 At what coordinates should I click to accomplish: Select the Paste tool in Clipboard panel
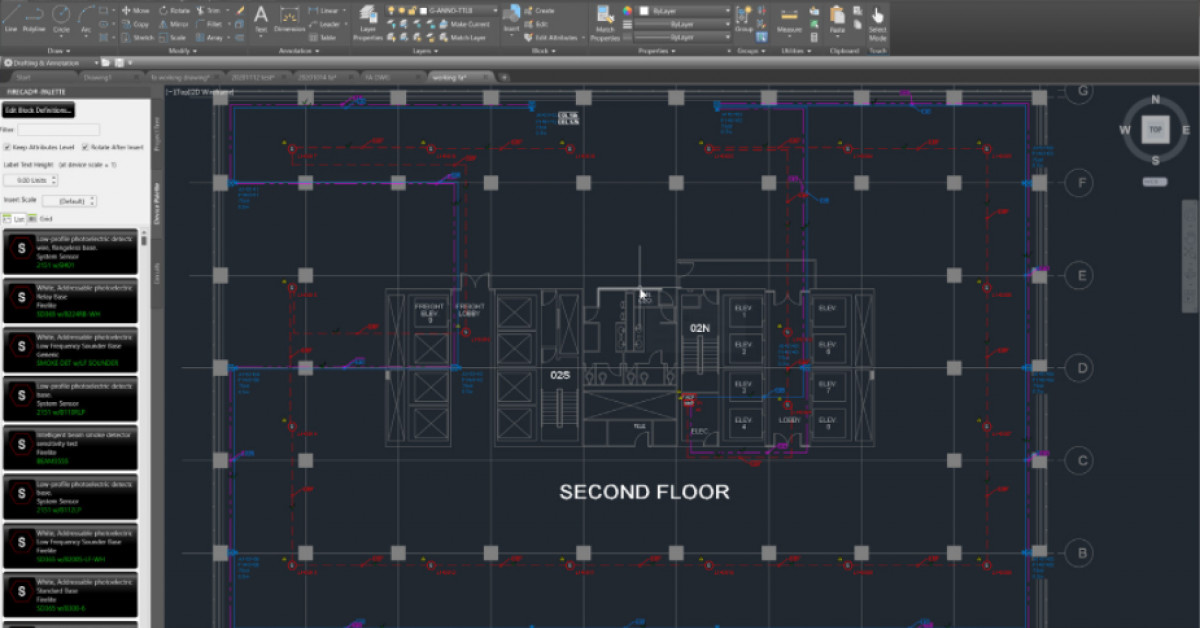[837, 17]
